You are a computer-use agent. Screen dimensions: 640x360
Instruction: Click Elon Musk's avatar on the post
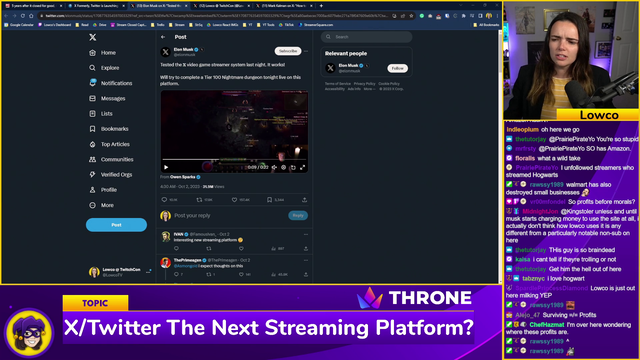tap(165, 52)
